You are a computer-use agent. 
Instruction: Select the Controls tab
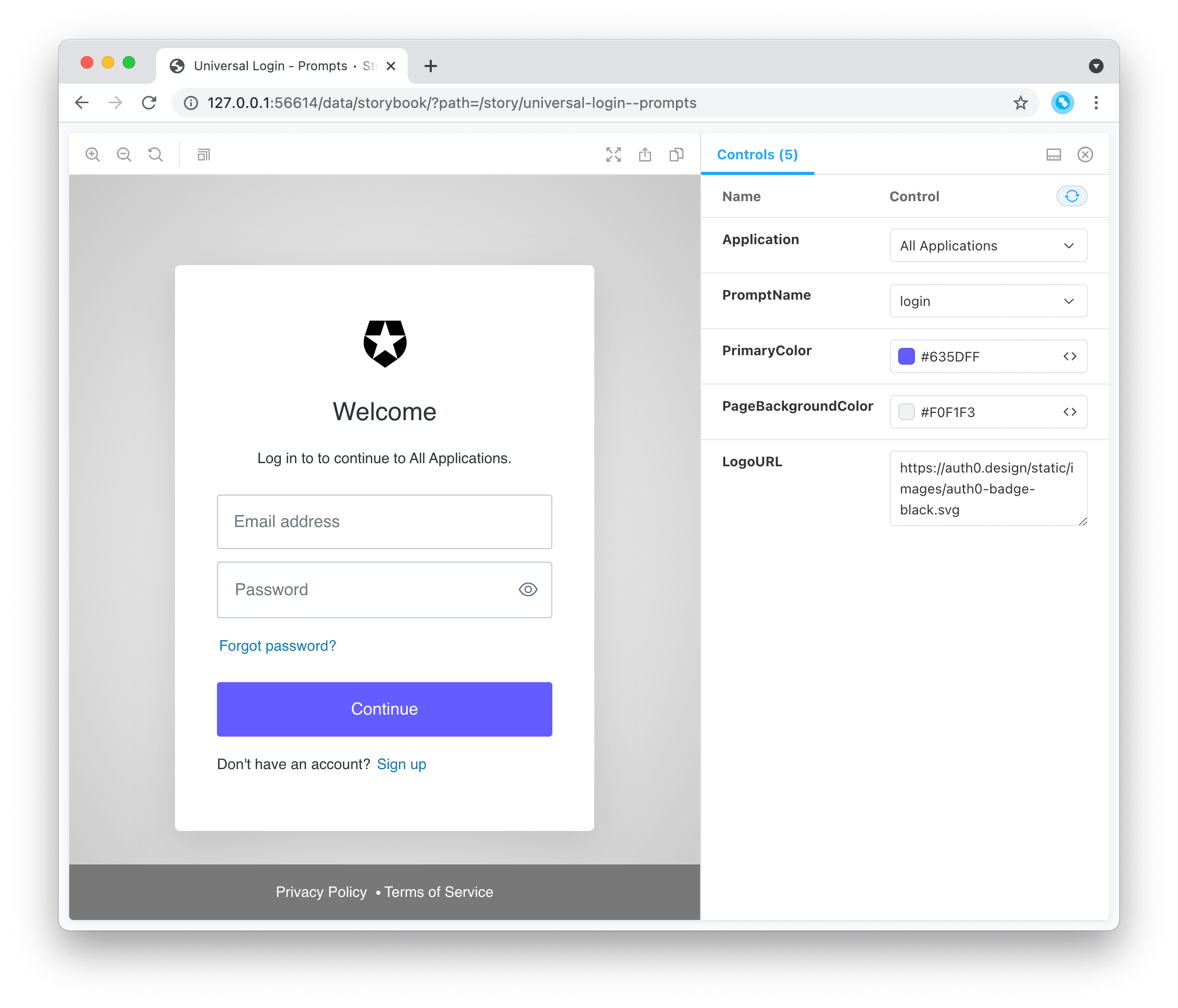tap(757, 154)
